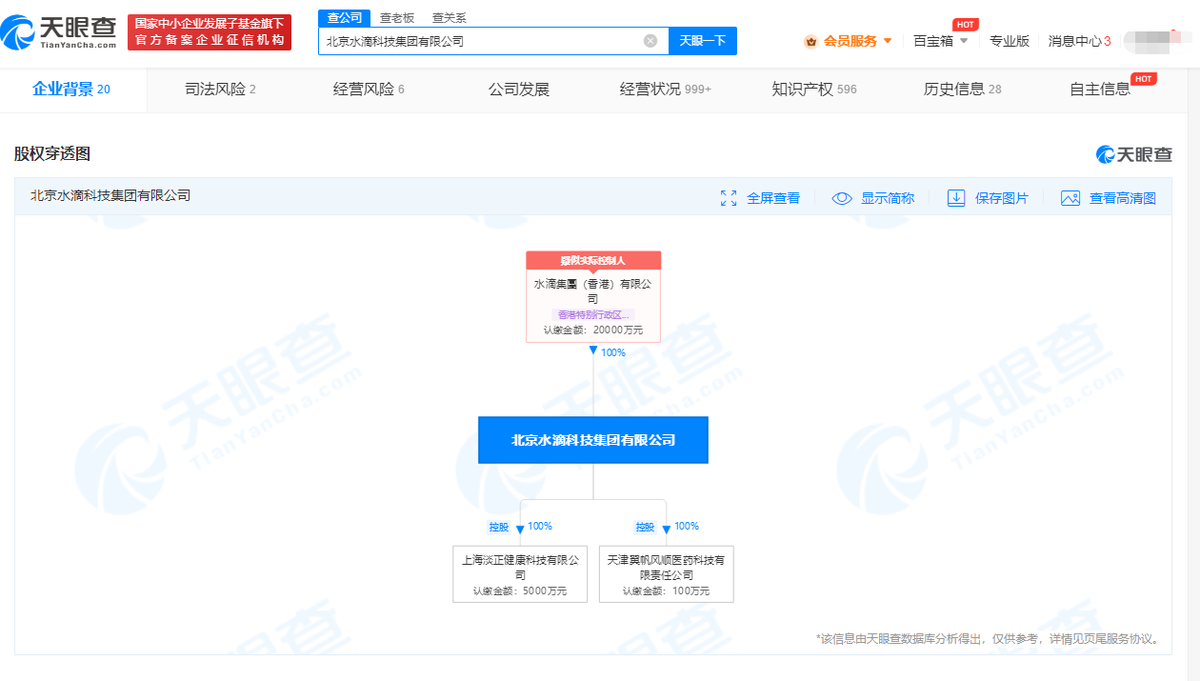This screenshot has height=681, width=1200.
Task: Click the 会员服务 crown icon
Action: point(811,41)
